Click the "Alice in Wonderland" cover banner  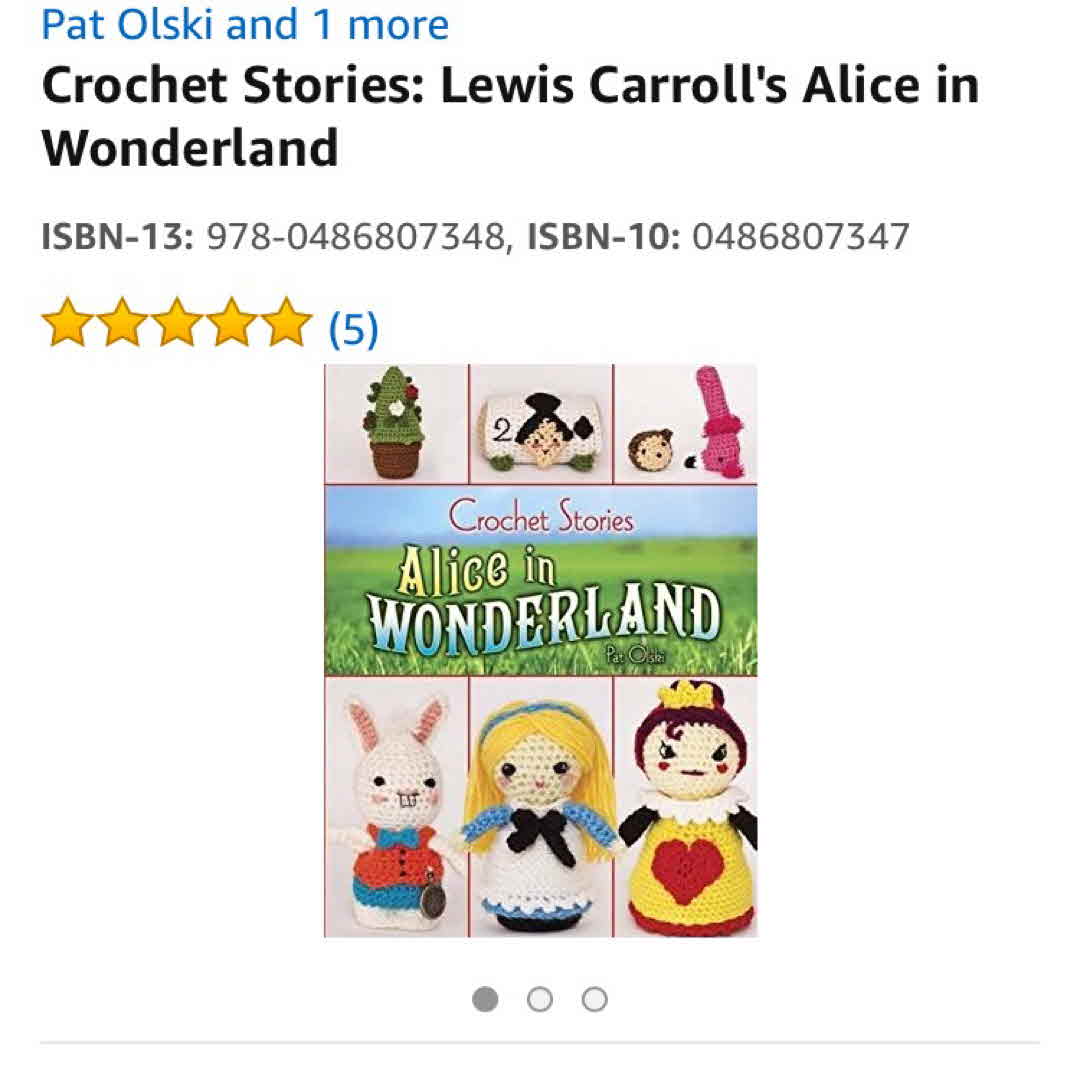[x=540, y=580]
